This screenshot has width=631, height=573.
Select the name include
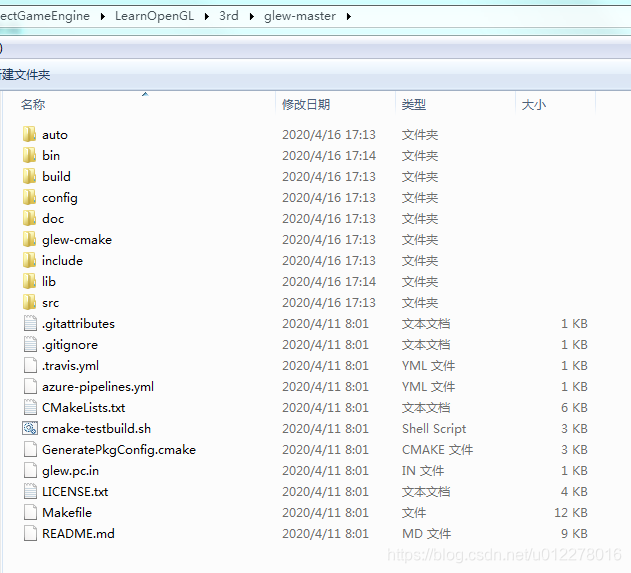62,261
